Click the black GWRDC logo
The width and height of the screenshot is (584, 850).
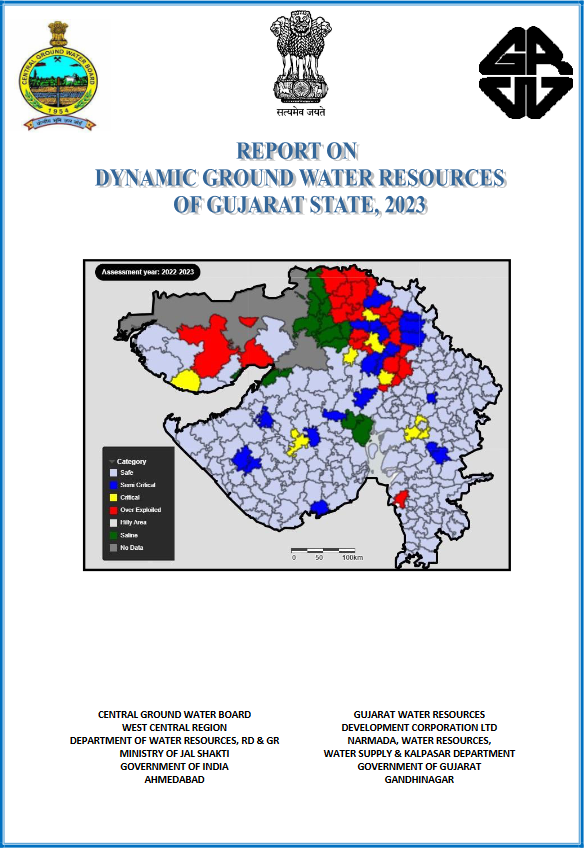525,72
